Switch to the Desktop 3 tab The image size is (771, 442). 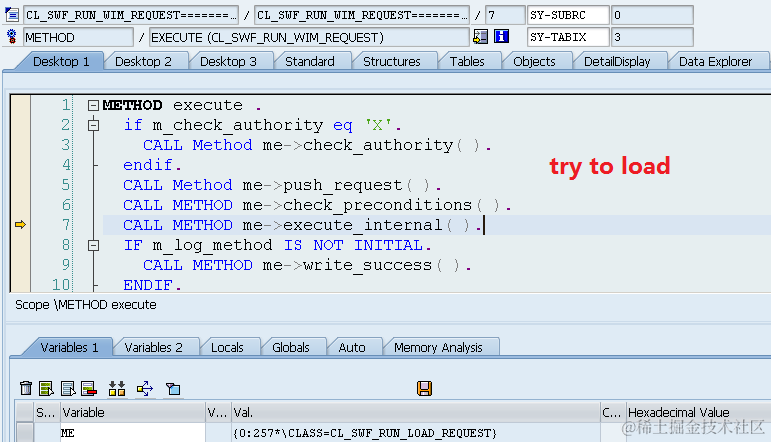[228, 61]
